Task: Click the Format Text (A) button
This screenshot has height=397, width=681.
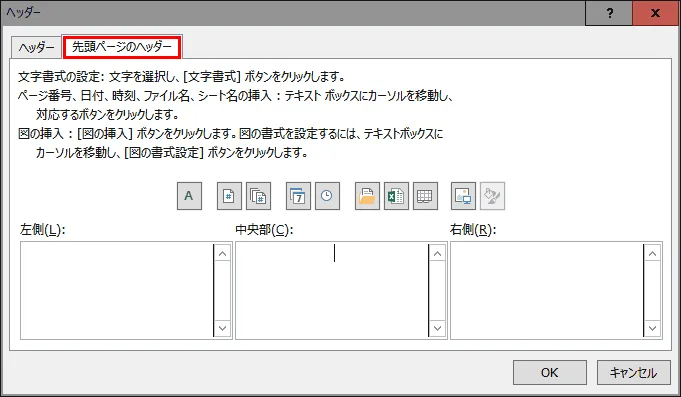Action: (x=189, y=196)
